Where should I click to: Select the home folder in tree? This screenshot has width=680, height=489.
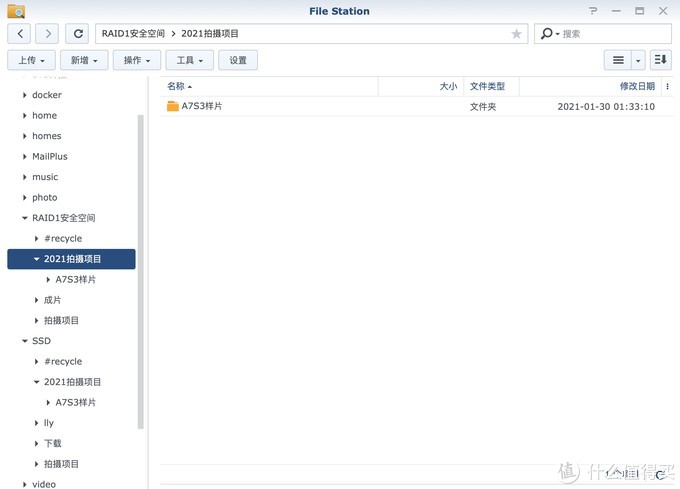coord(44,115)
